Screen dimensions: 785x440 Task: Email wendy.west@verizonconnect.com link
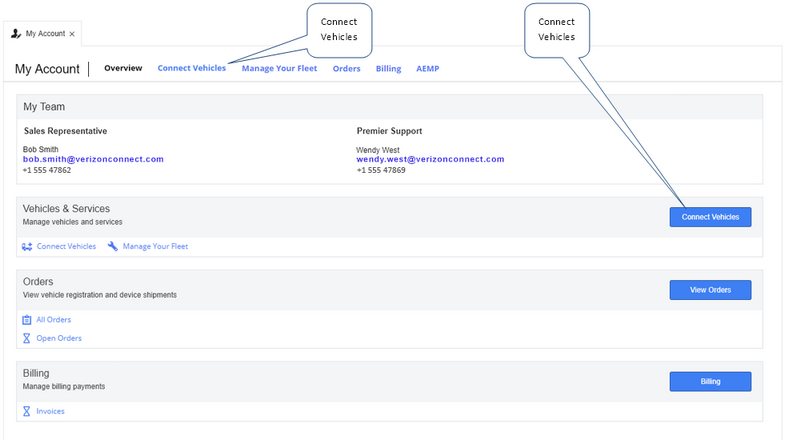[x=430, y=159]
